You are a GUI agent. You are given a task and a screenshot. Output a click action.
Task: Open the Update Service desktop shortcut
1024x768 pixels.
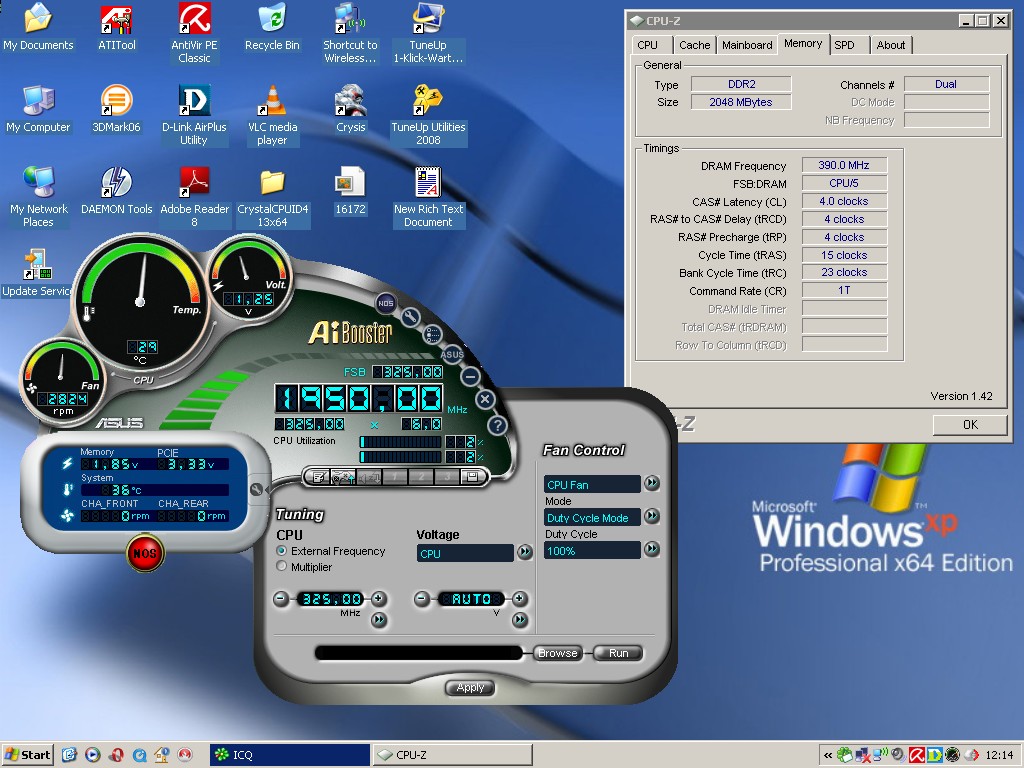pyautogui.click(x=37, y=273)
